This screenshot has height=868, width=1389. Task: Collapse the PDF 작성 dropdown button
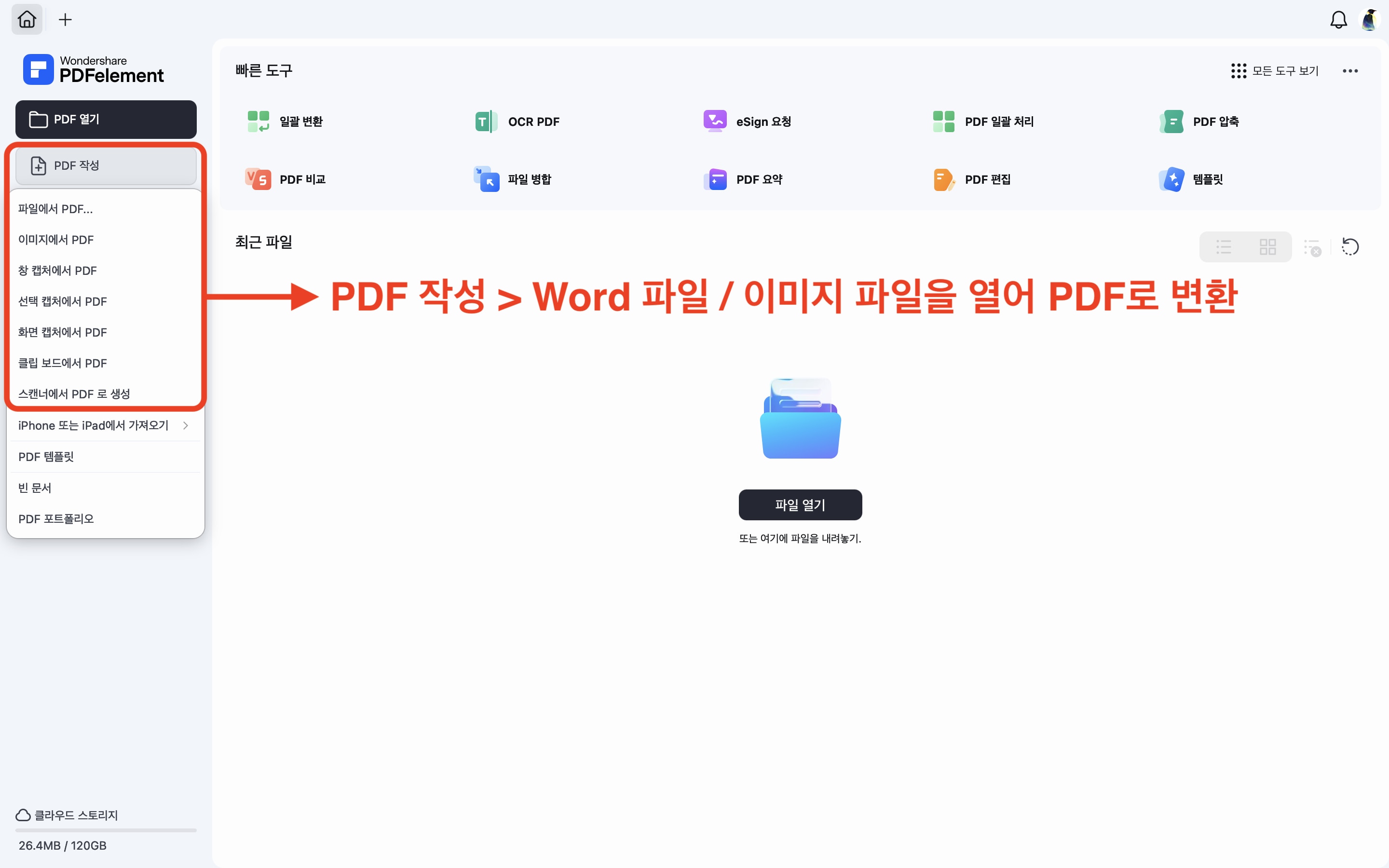106,166
